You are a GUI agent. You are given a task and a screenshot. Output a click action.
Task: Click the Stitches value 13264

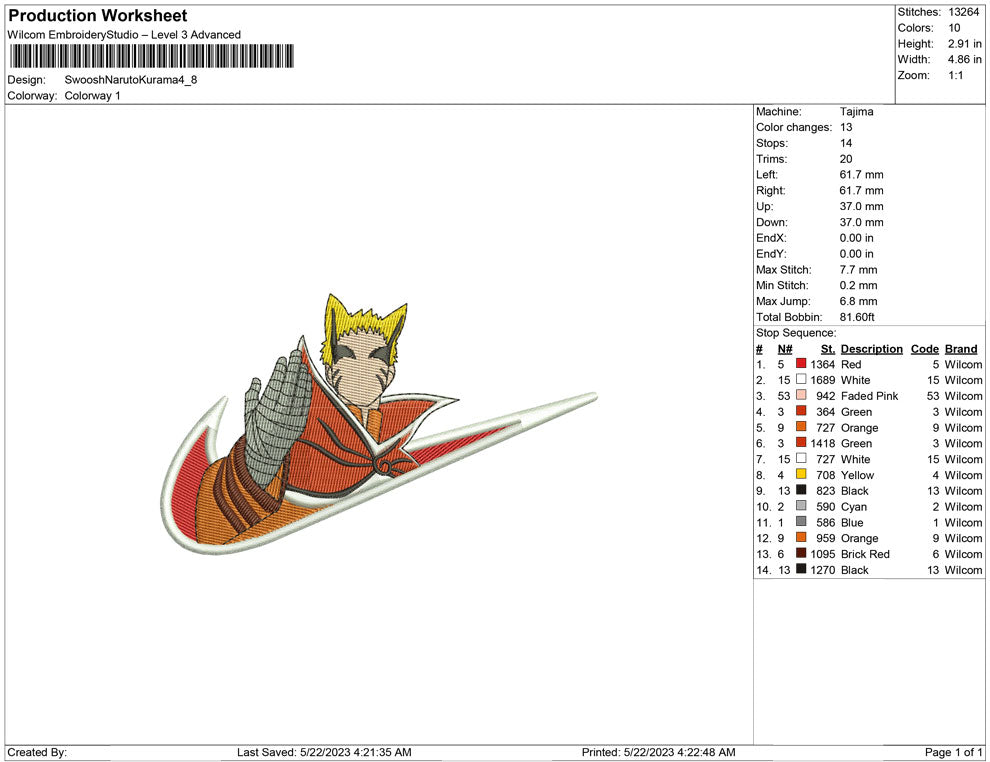coord(963,12)
